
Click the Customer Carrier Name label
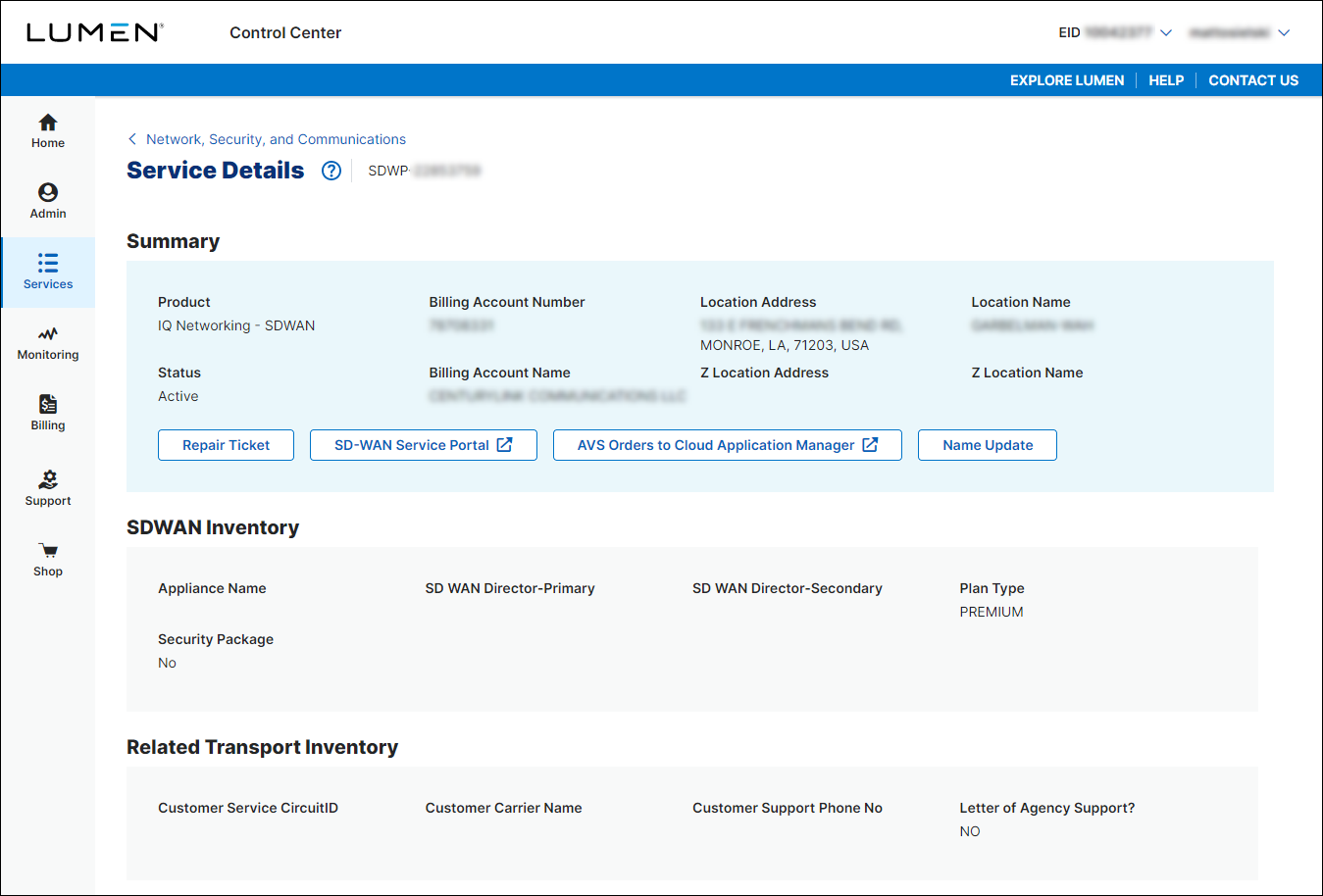504,808
